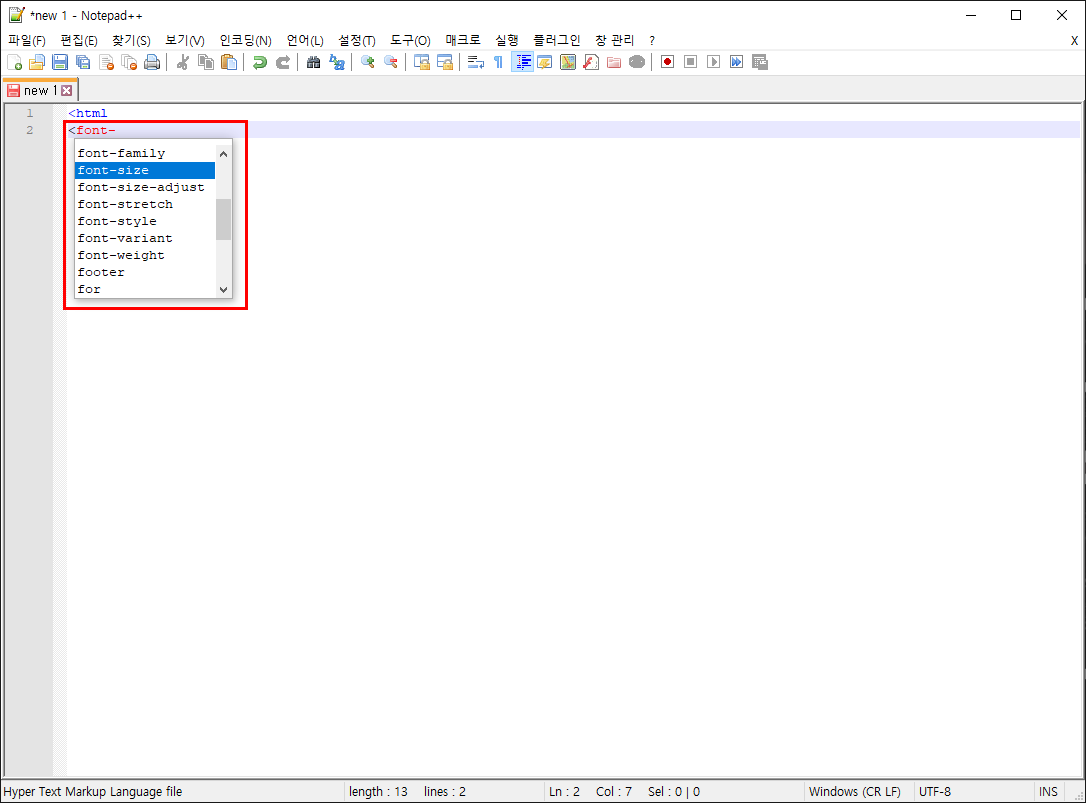Click autocomplete list scroll down arrow
1086x803 pixels.
223,290
